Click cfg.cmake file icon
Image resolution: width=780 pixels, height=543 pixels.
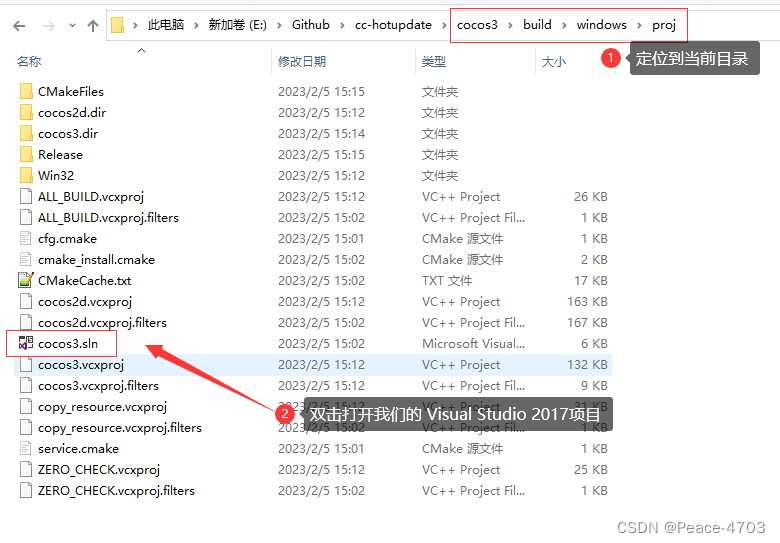coord(26,239)
